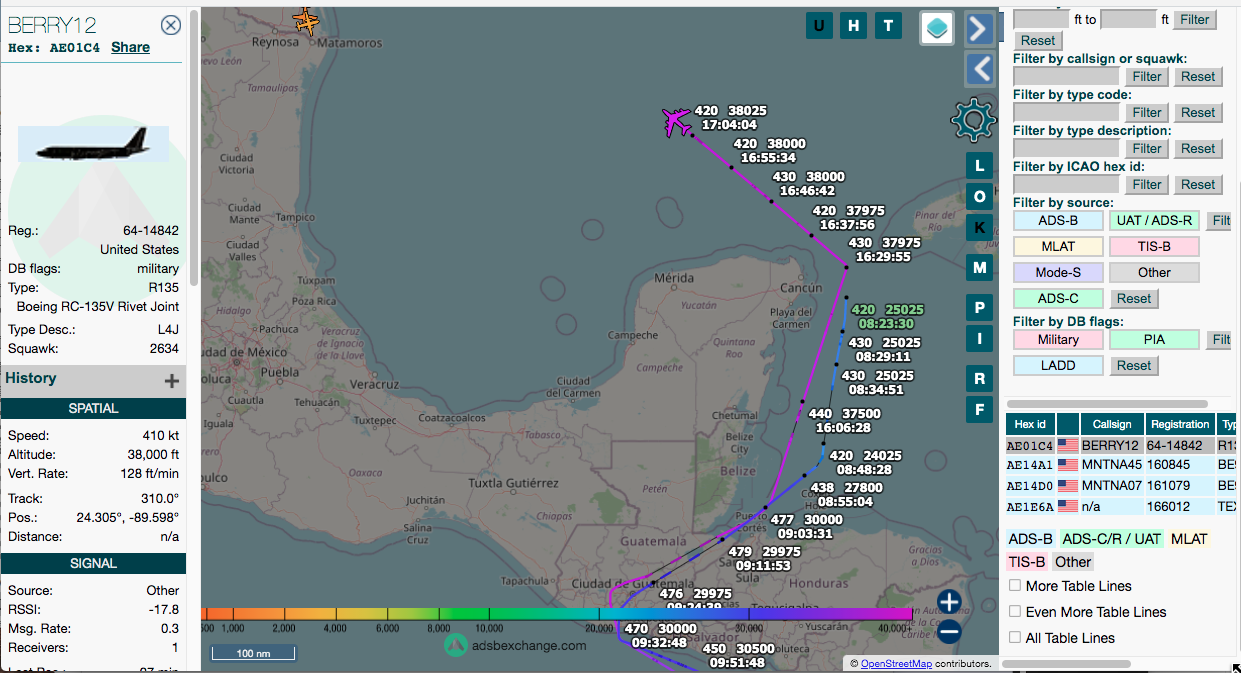Toggle the I map option button

pos(980,339)
